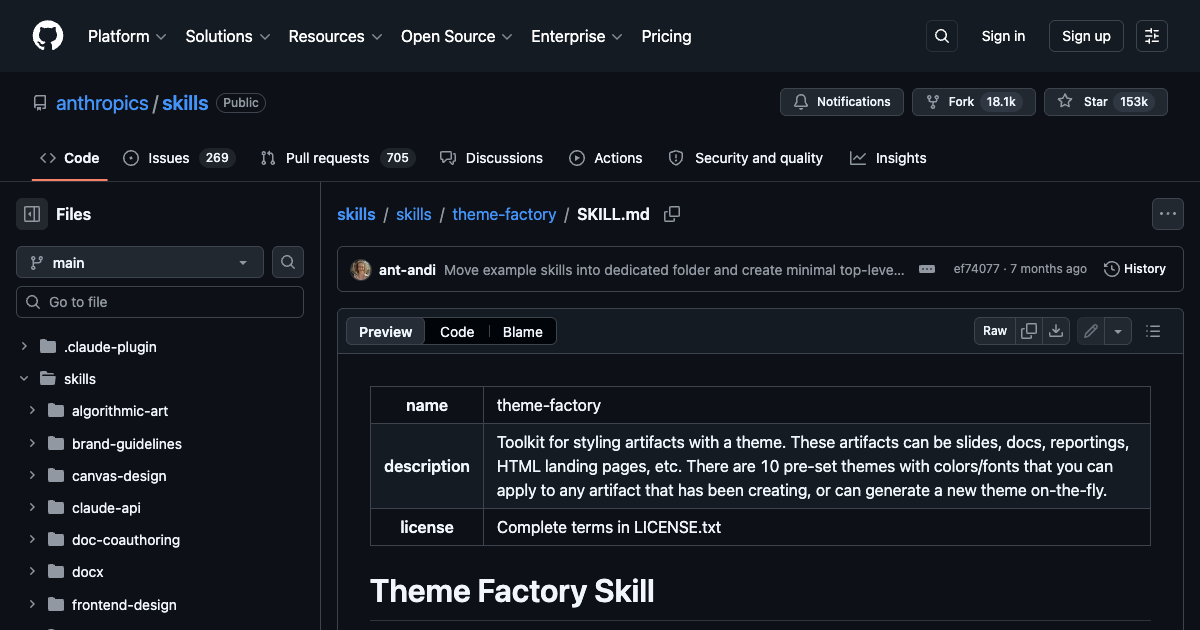
Task: Open the Pull requests tab
Action: (x=337, y=158)
